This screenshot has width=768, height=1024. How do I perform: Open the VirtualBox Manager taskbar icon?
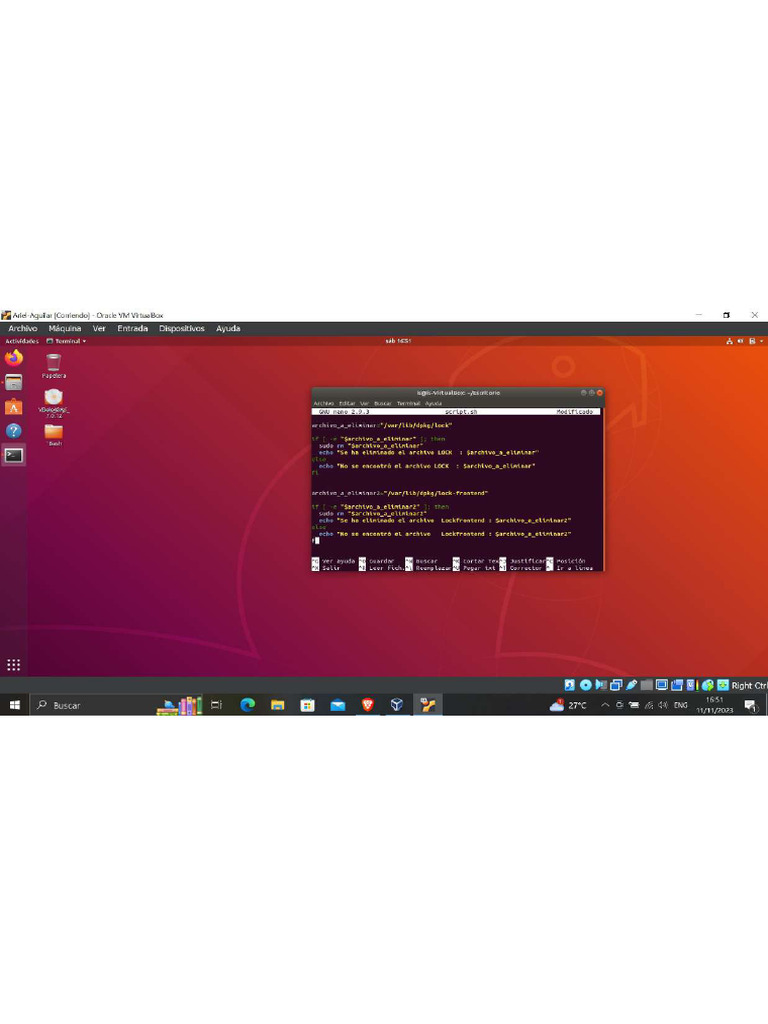(x=397, y=705)
